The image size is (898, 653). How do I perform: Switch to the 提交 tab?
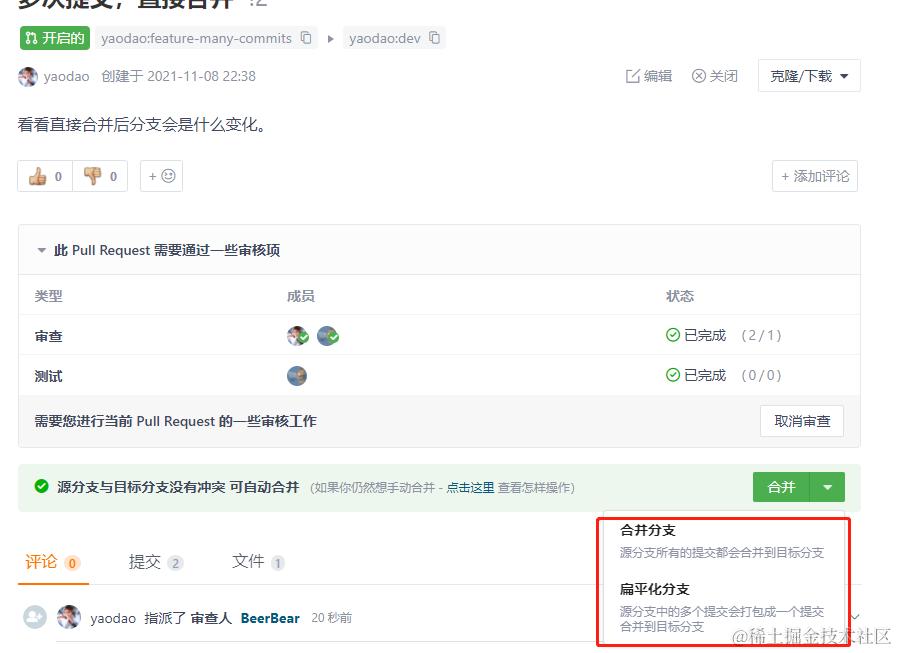(146, 562)
